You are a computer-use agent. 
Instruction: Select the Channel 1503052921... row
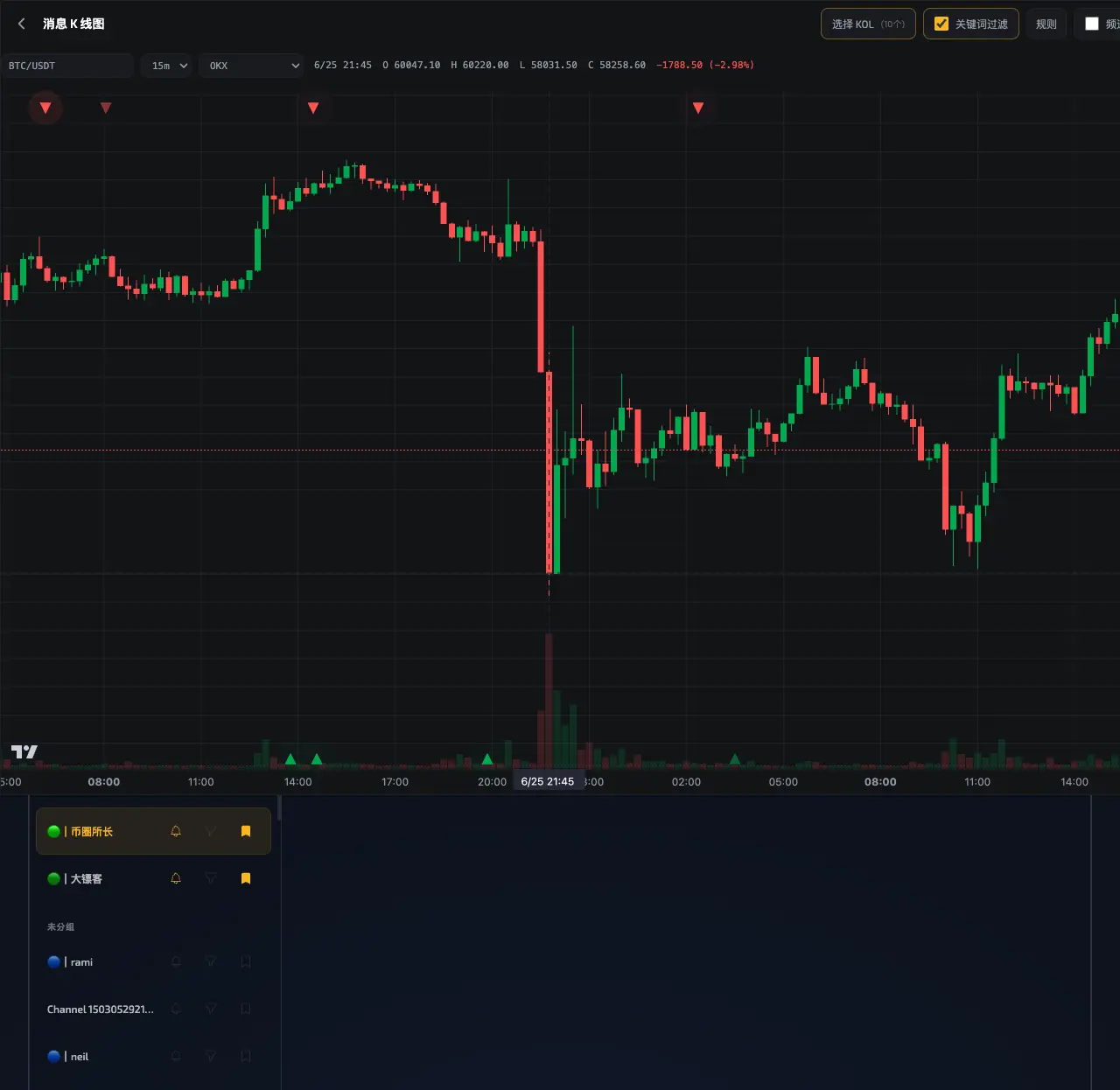click(x=153, y=1009)
